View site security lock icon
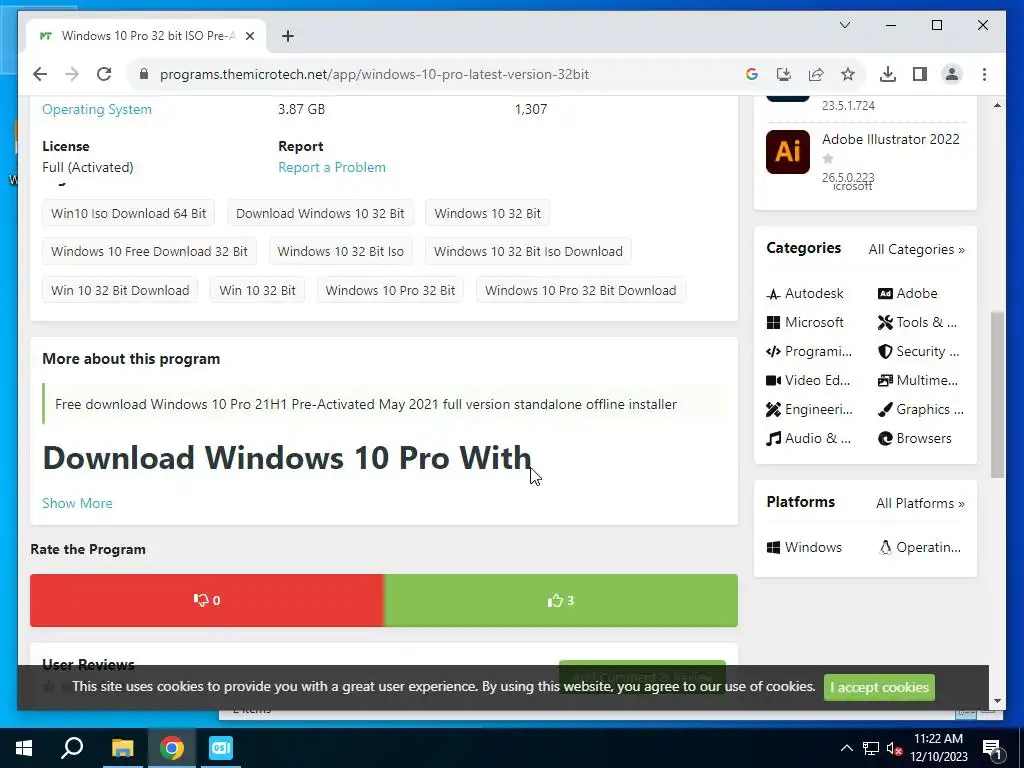 (144, 74)
